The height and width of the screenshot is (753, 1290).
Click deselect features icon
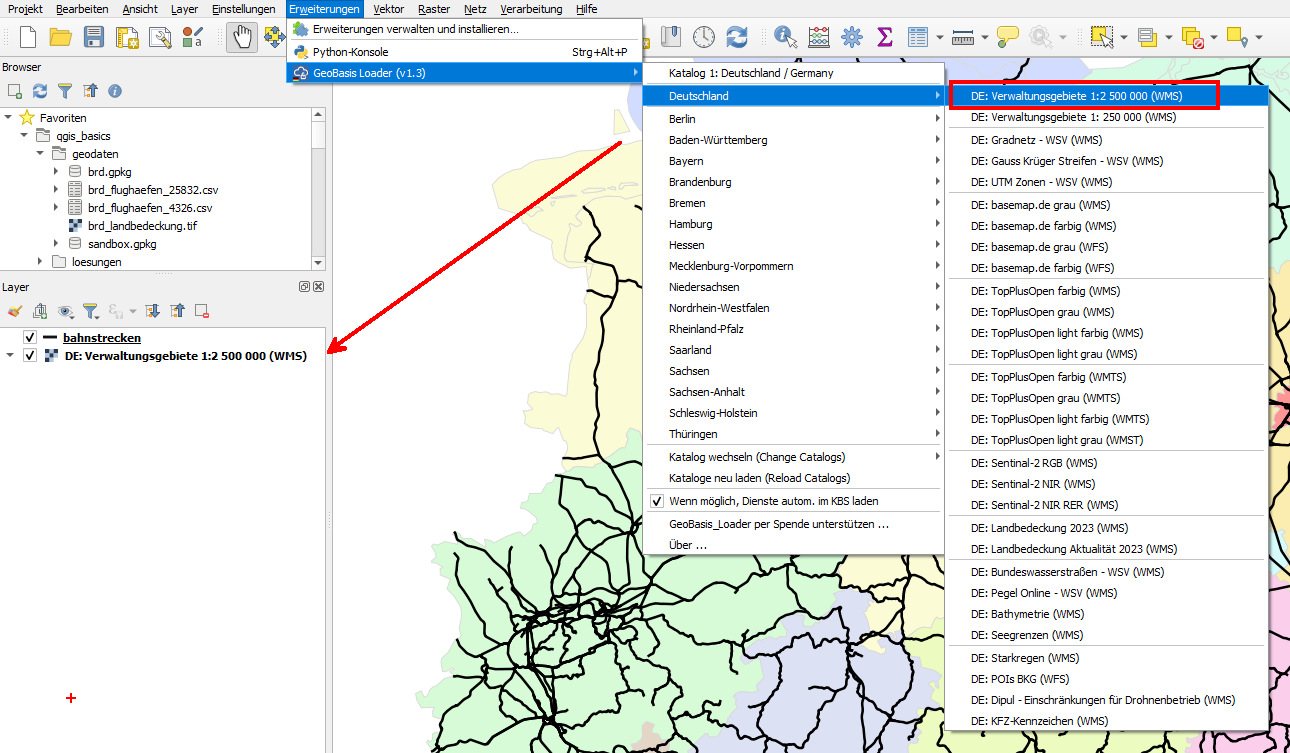point(1192,37)
